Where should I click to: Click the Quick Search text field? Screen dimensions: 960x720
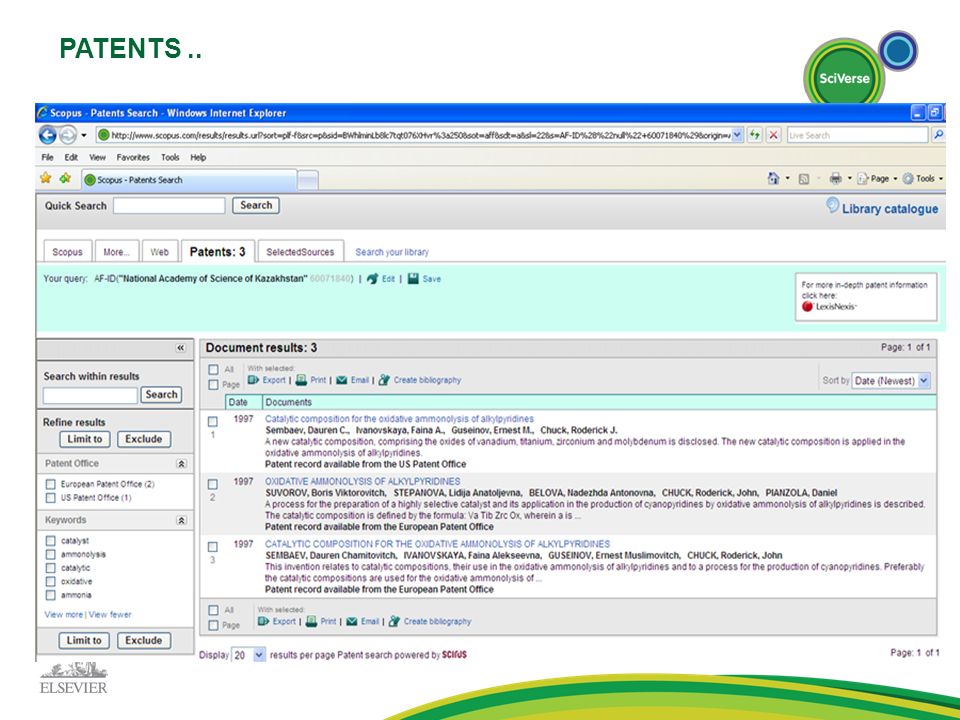coord(170,206)
